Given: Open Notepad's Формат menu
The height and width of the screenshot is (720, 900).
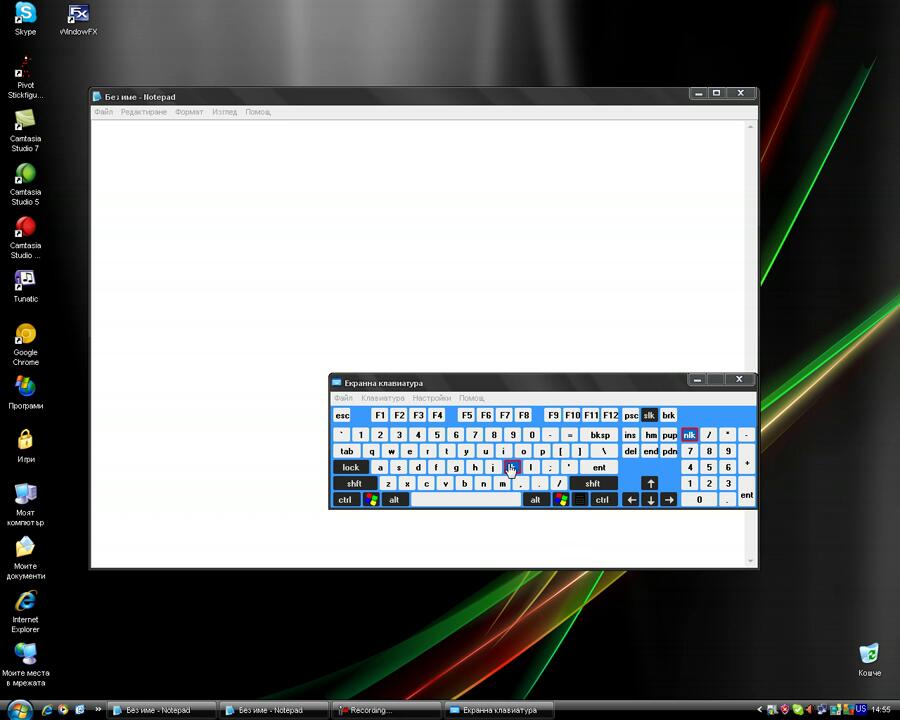Looking at the screenshot, I should [188, 112].
